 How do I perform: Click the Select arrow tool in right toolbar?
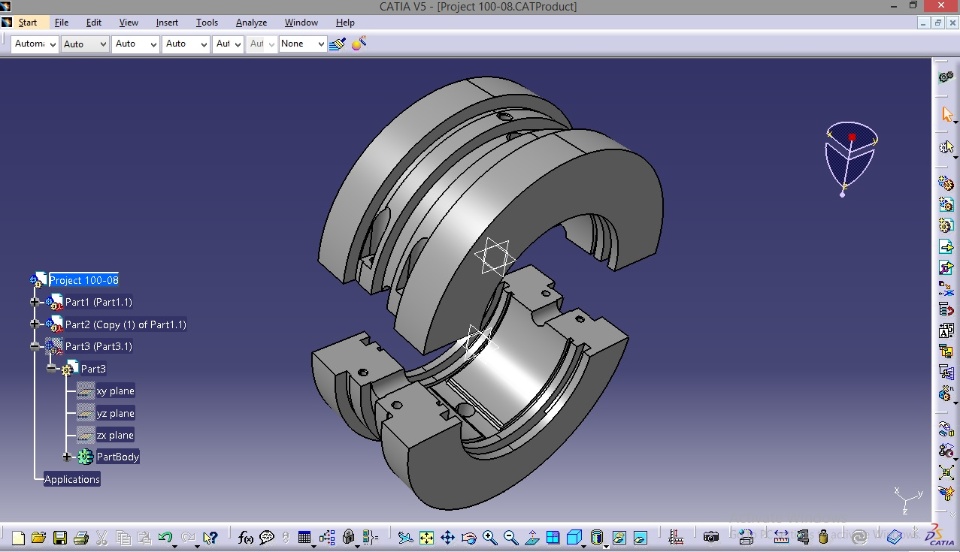pyautogui.click(x=947, y=114)
